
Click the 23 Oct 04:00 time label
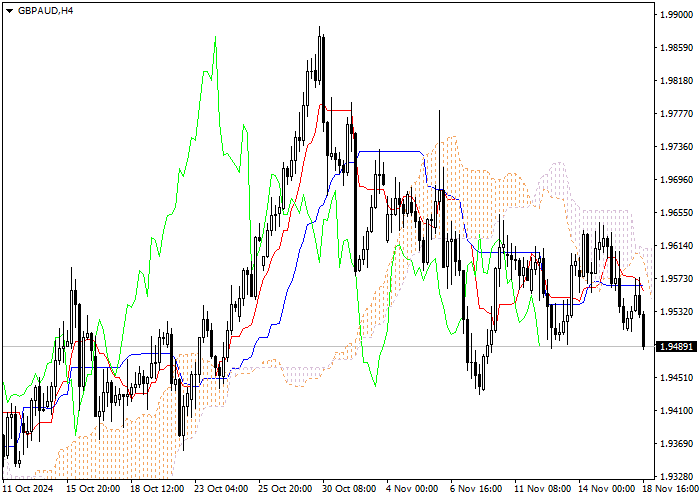pos(221,489)
